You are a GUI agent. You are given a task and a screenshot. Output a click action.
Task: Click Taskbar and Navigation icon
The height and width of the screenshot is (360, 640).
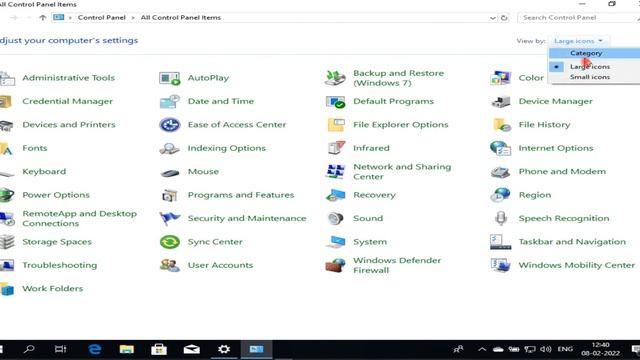coord(500,242)
